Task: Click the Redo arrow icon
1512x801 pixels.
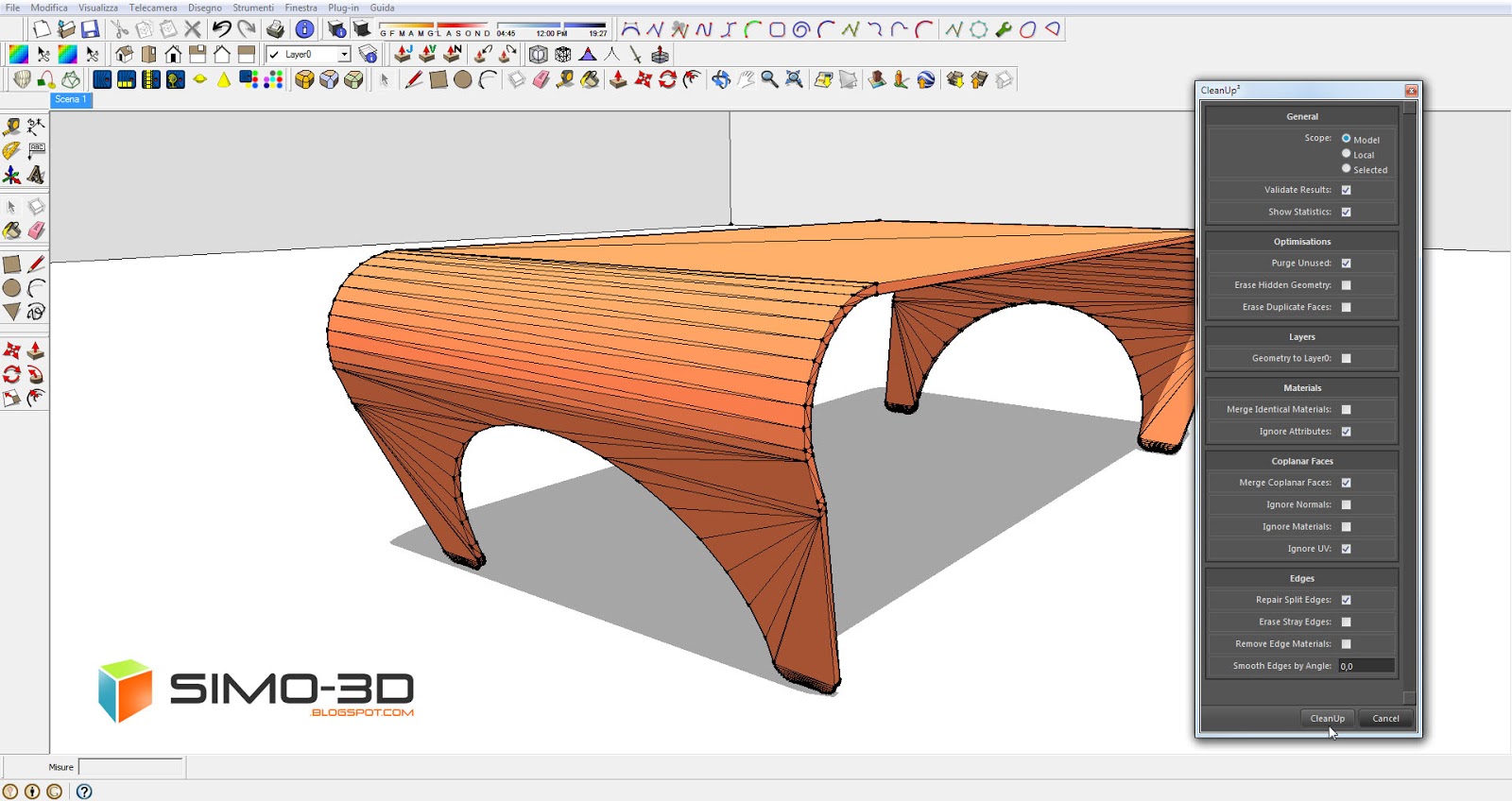Action: point(246,29)
